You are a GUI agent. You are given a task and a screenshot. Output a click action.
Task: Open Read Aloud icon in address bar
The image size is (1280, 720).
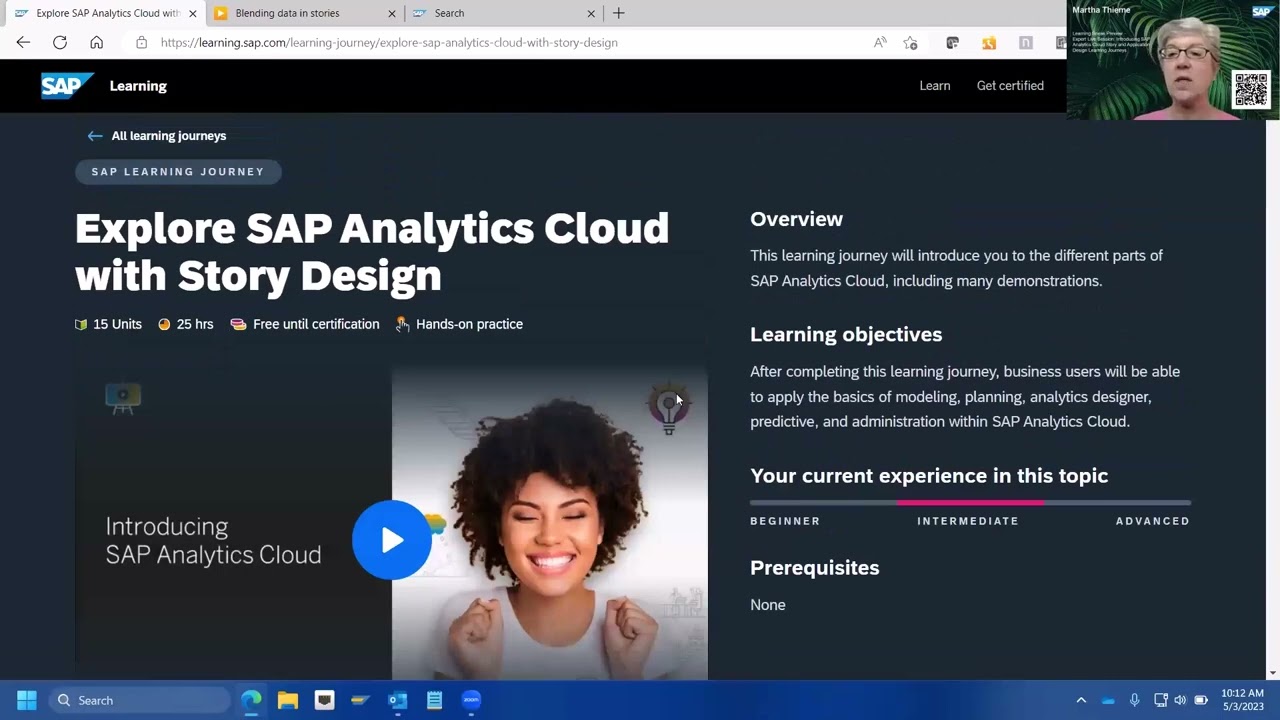coord(880,42)
